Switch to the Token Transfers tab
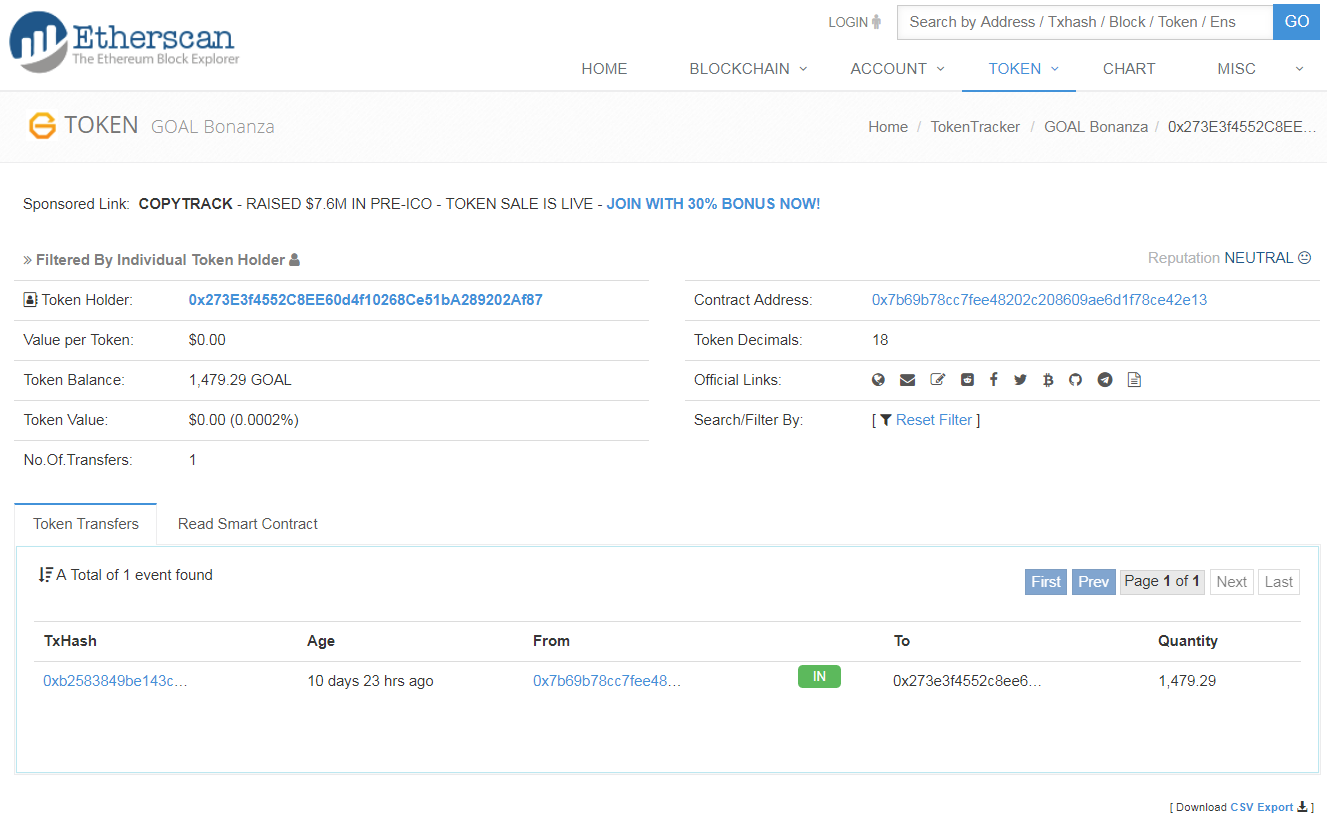Image resolution: width=1327 pixels, height=821 pixels. pos(86,524)
